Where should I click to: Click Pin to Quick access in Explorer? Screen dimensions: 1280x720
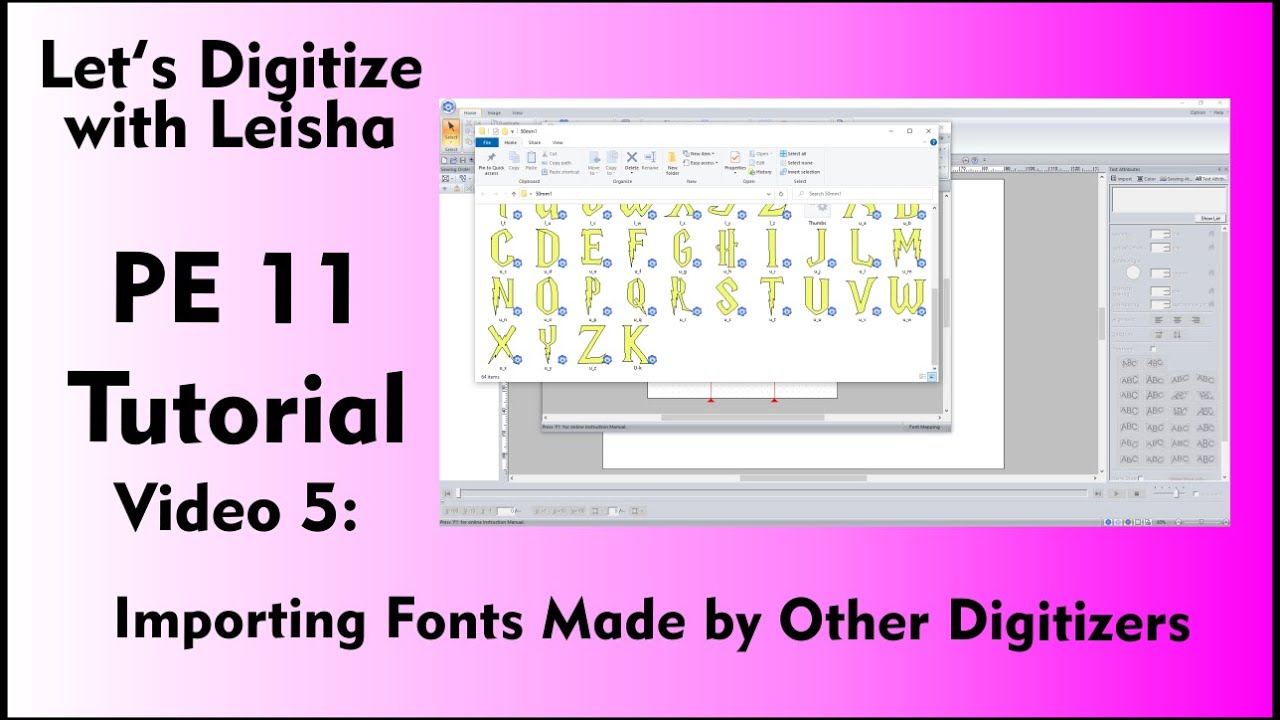coord(491,162)
